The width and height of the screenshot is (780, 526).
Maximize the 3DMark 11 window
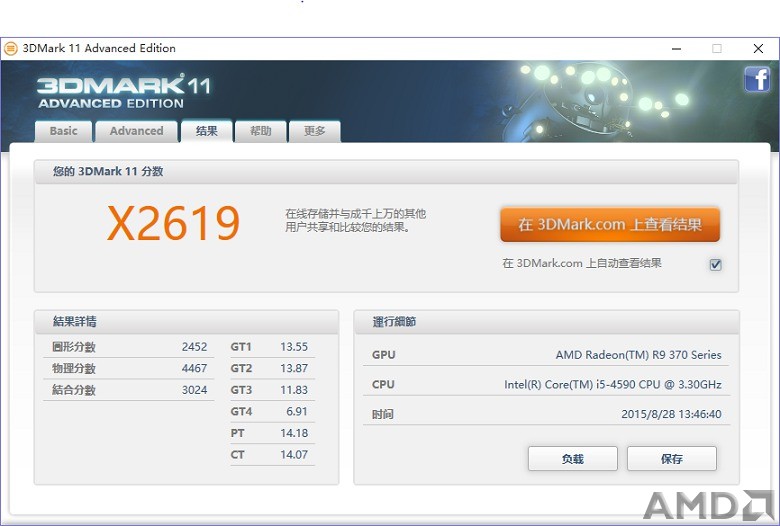(x=717, y=48)
